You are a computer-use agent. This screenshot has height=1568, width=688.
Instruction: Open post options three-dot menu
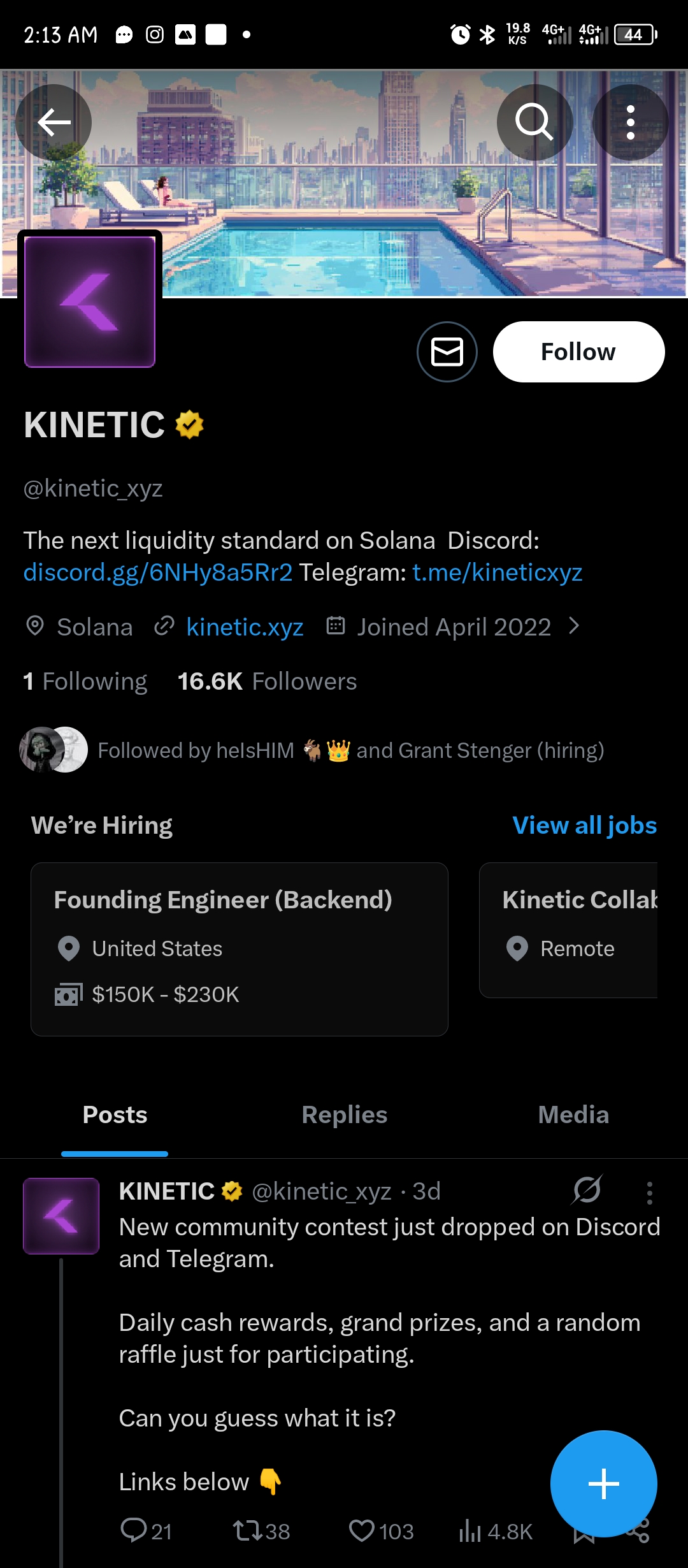[649, 1193]
